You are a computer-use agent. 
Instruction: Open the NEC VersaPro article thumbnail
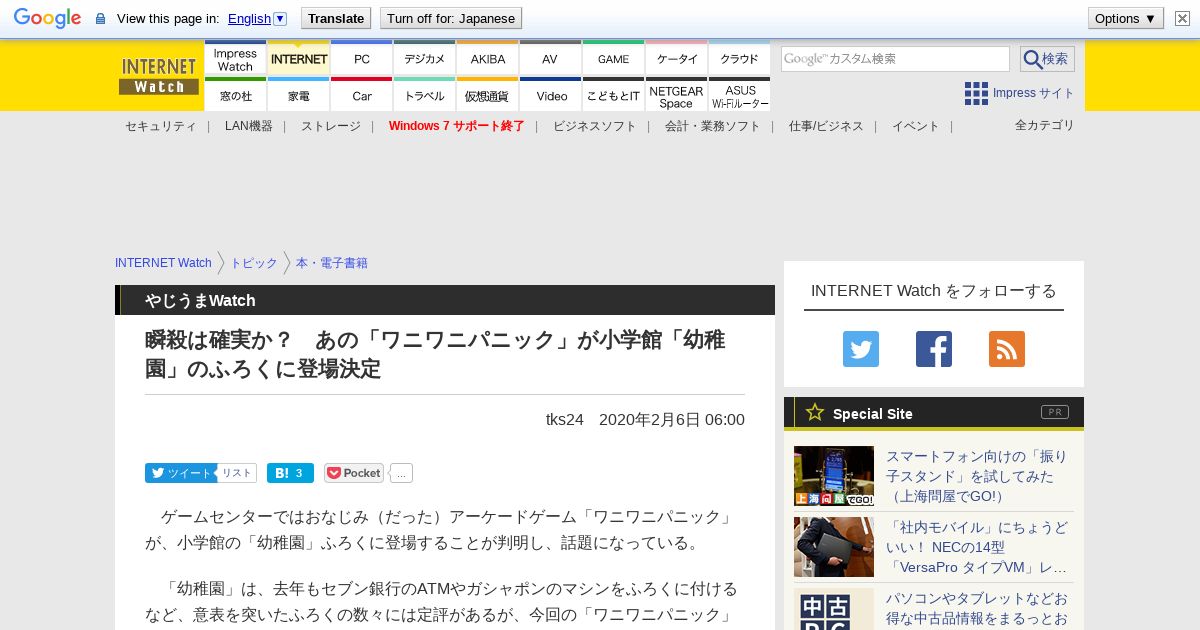[834, 547]
